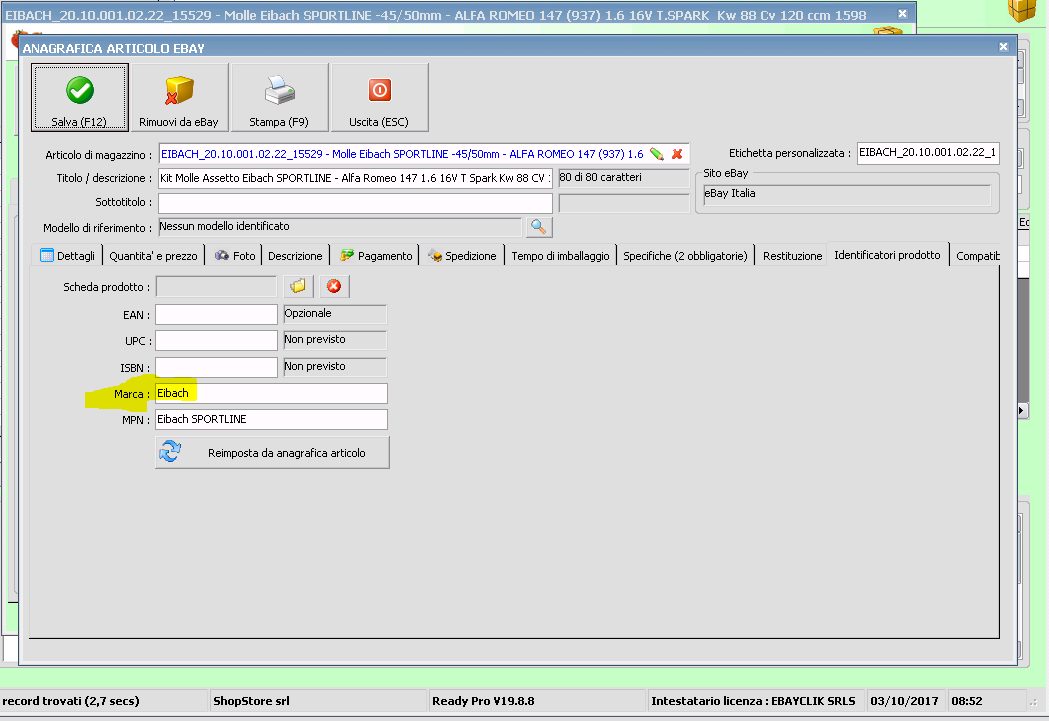
Task: Print with Stampa (F9) button
Action: 279,98
